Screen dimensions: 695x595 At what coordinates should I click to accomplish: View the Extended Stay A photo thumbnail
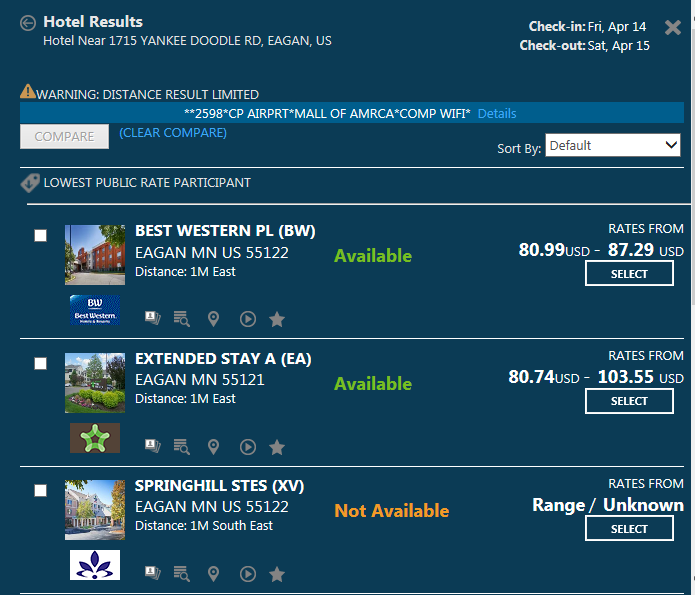tap(95, 383)
